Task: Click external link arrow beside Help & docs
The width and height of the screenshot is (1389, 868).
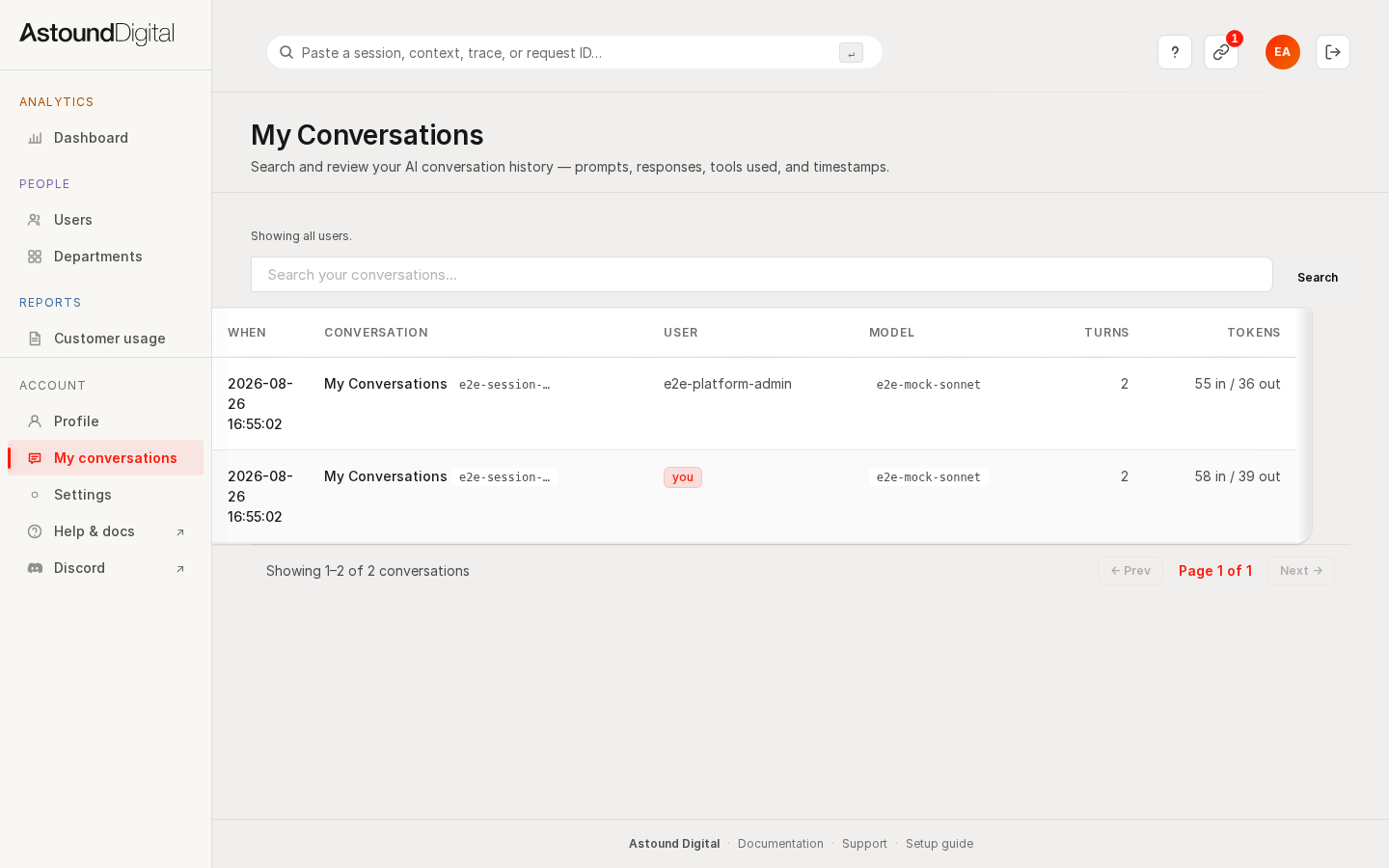Action: point(179,532)
